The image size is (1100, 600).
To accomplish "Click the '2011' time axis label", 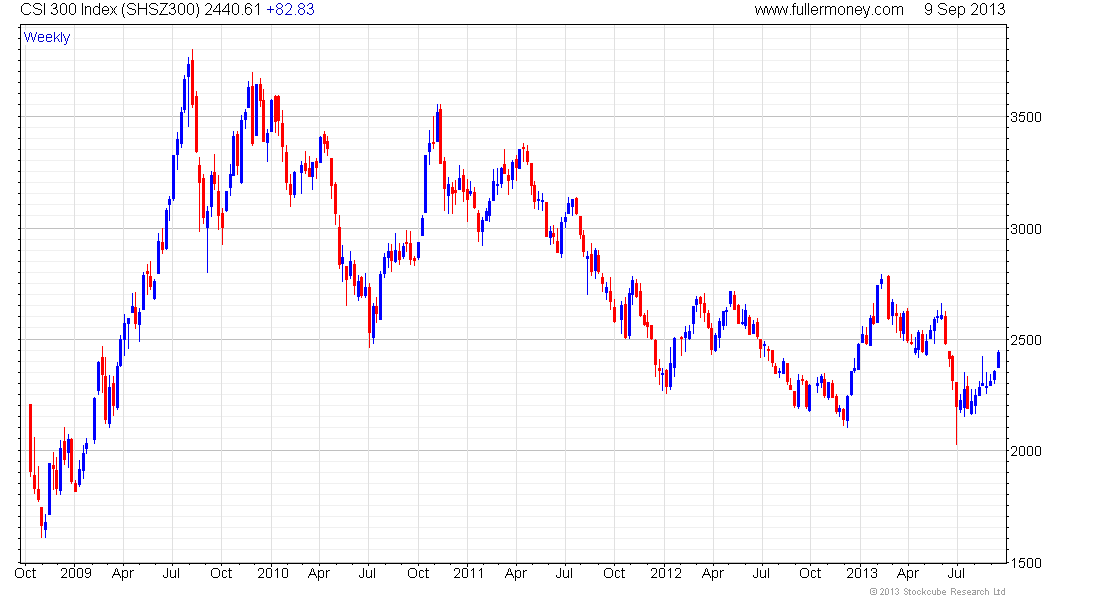I will 468,573.
